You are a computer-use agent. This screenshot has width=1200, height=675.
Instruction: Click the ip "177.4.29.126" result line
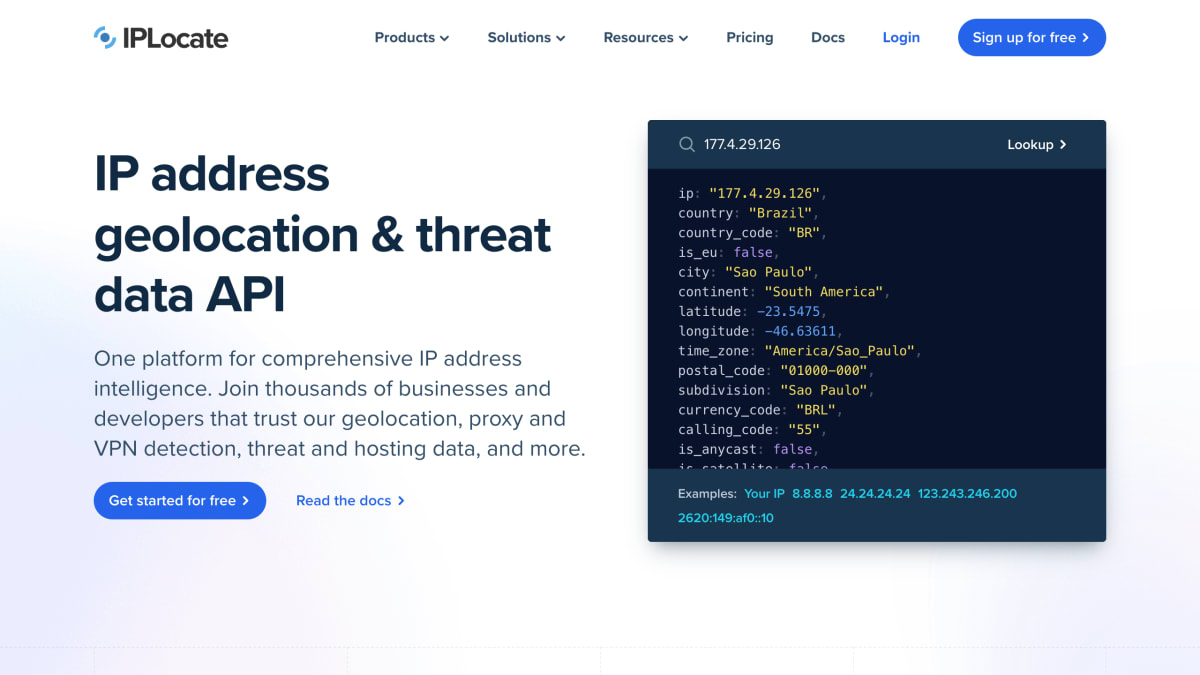[753, 193]
